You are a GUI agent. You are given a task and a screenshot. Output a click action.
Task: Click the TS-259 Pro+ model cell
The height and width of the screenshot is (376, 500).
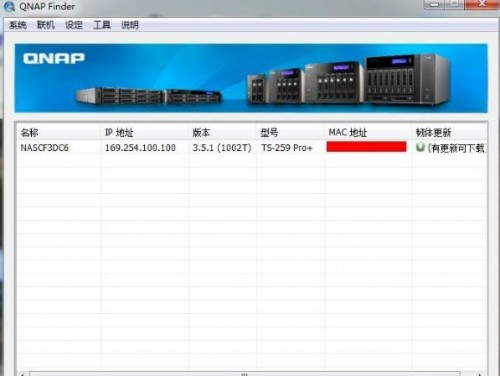tap(287, 148)
